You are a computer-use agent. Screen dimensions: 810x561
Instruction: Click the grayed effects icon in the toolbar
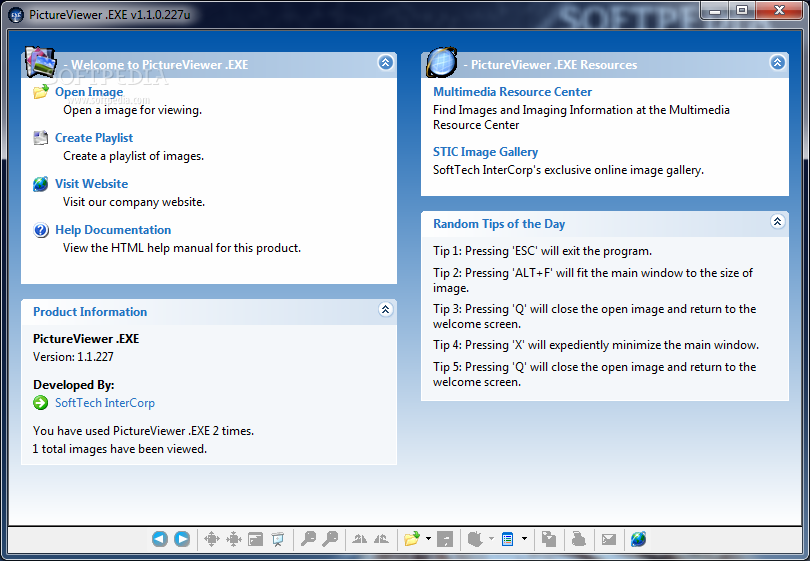point(475,539)
